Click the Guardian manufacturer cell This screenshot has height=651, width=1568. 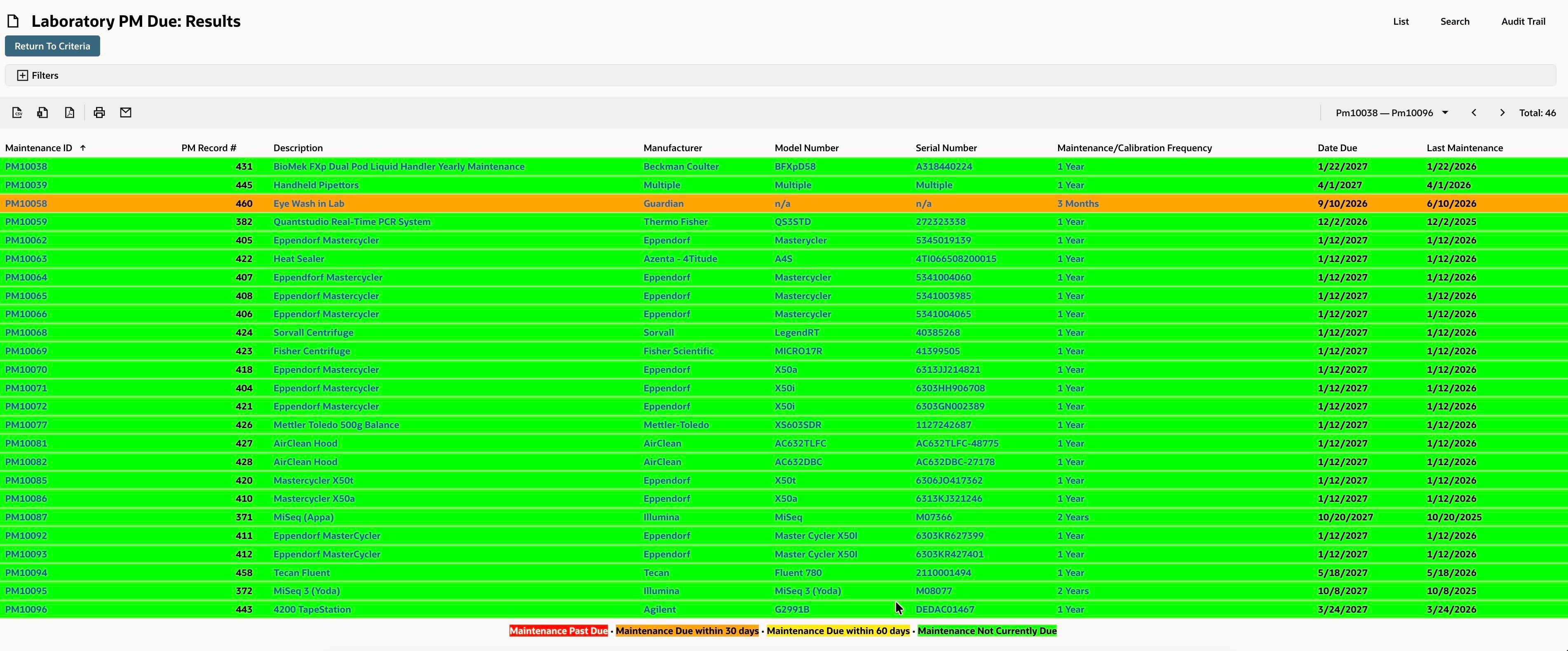pyautogui.click(x=664, y=203)
